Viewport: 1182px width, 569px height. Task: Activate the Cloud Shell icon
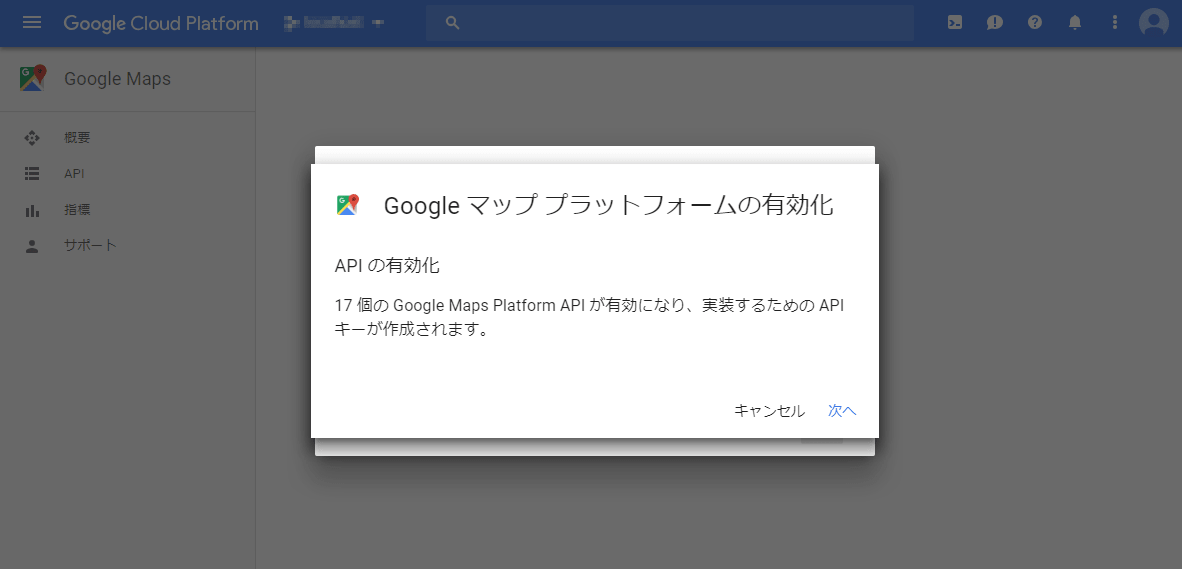coord(954,23)
